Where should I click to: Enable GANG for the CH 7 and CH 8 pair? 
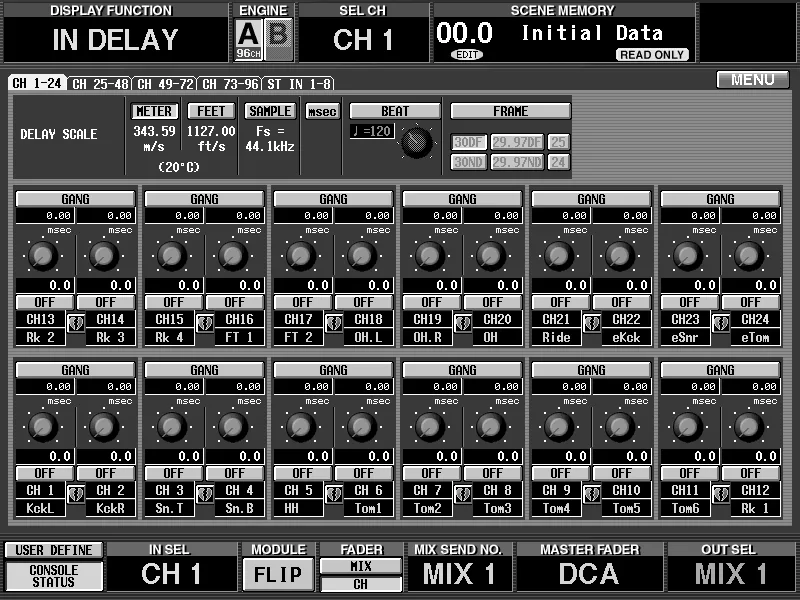coord(462,369)
